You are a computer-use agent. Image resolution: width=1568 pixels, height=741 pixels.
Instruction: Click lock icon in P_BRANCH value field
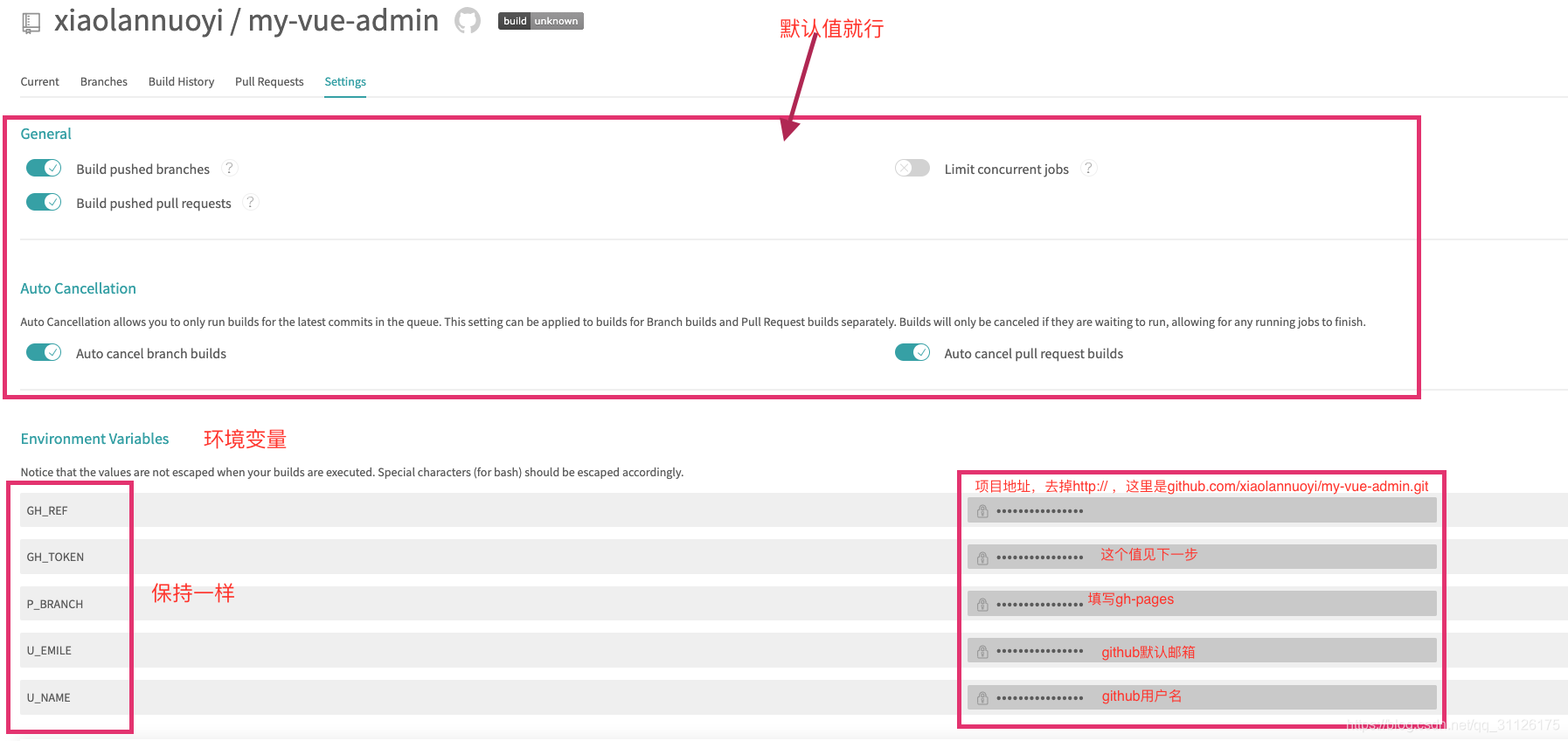(982, 605)
